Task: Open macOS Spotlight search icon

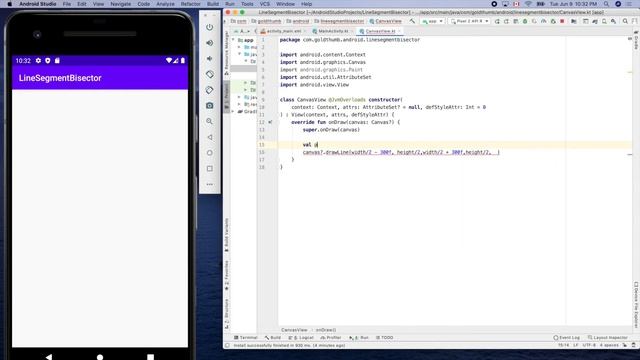Action: pyautogui.click(x=607, y=4)
